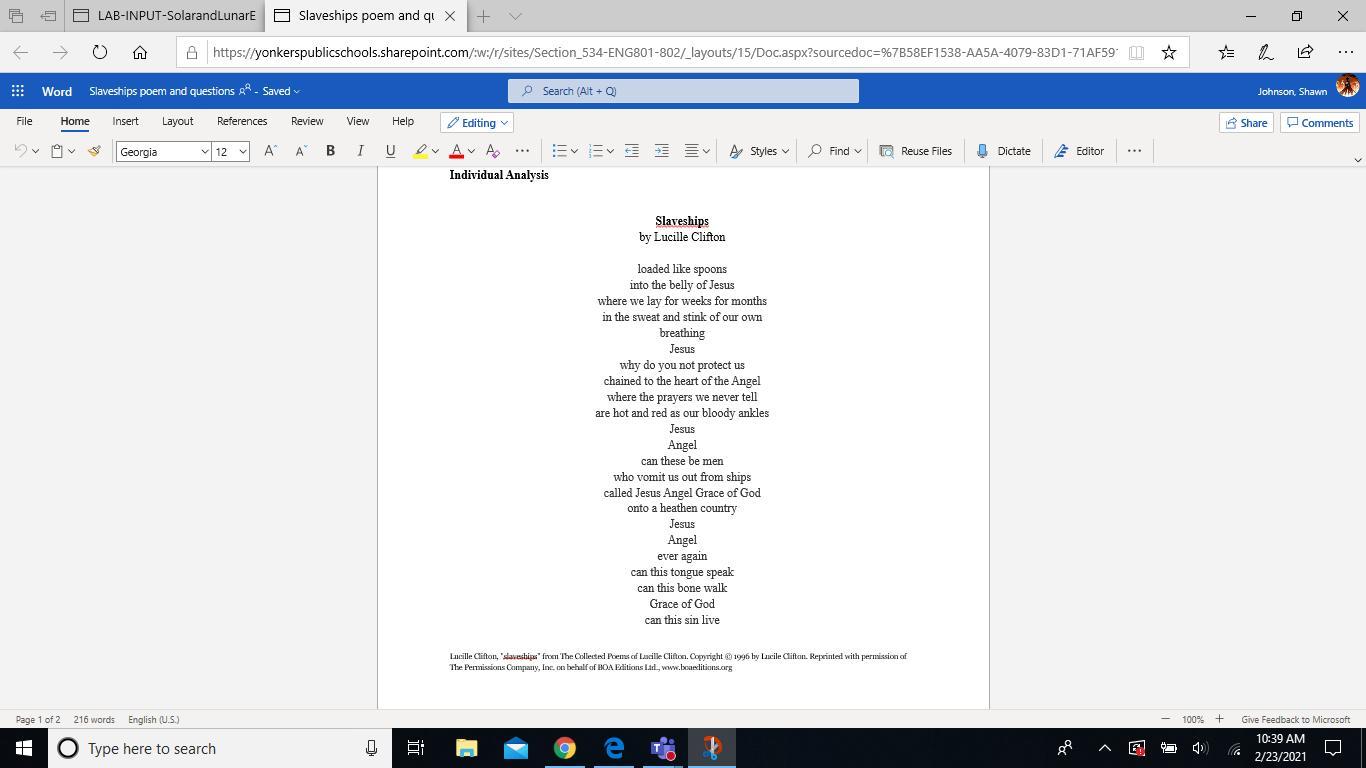Open the Comments pane
The width and height of the screenshot is (1366, 768).
[x=1320, y=123]
